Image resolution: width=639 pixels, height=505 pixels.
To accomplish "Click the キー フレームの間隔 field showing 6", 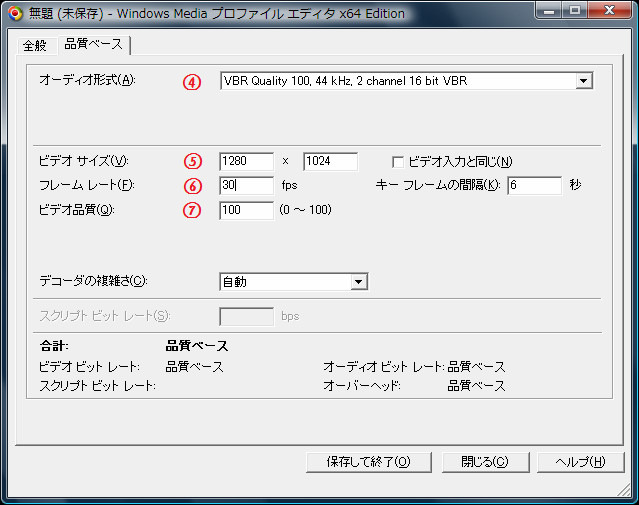I will (534, 185).
